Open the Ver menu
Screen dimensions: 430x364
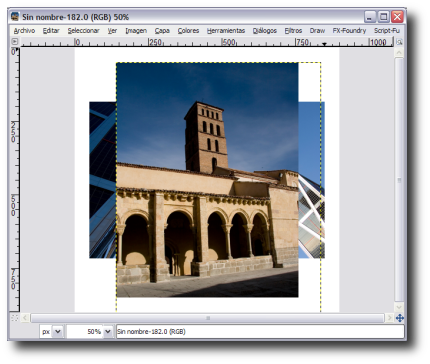(x=112, y=31)
